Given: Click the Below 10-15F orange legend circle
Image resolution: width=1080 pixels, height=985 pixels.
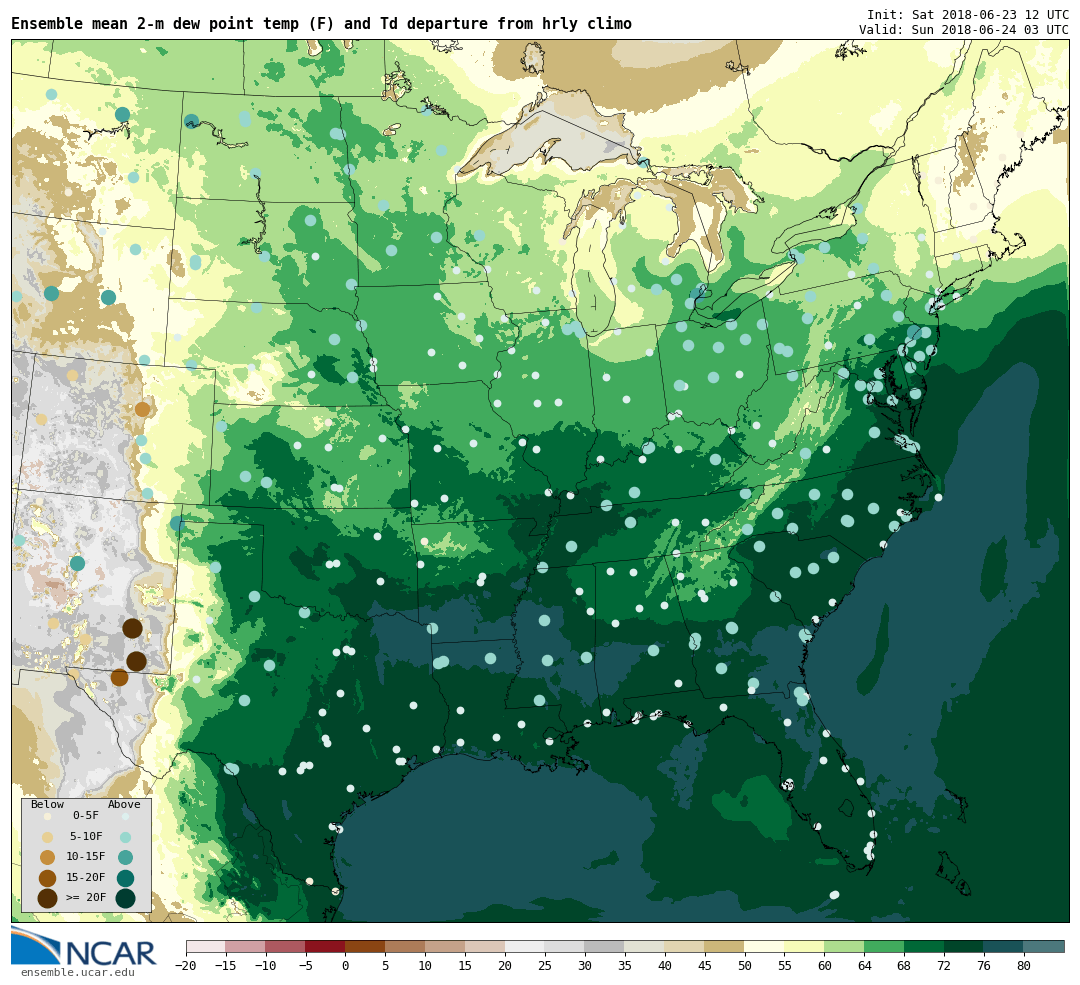Looking at the screenshot, I should pyautogui.click(x=48, y=858).
